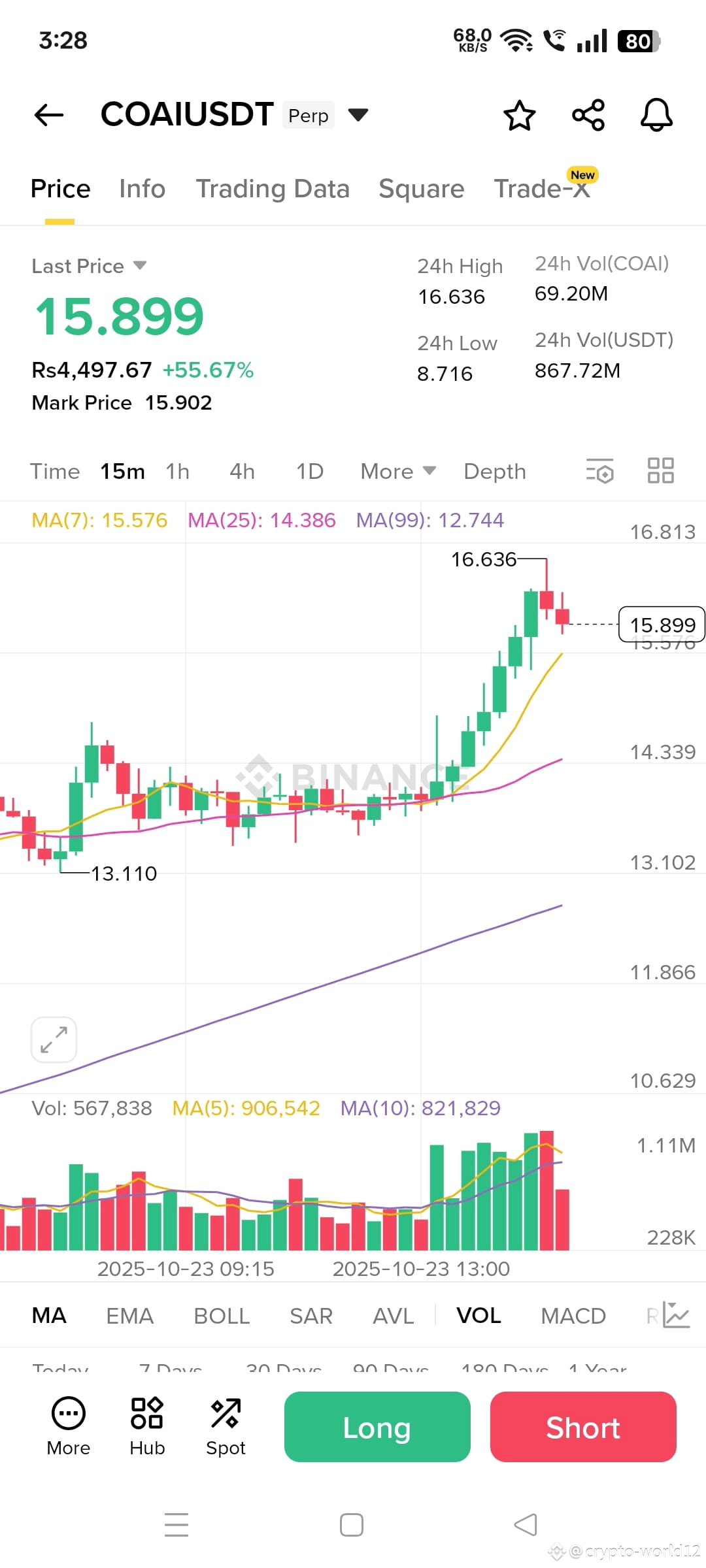Toggle the MA overlay indicator
This screenshot has width=706, height=1568.
(x=49, y=1315)
